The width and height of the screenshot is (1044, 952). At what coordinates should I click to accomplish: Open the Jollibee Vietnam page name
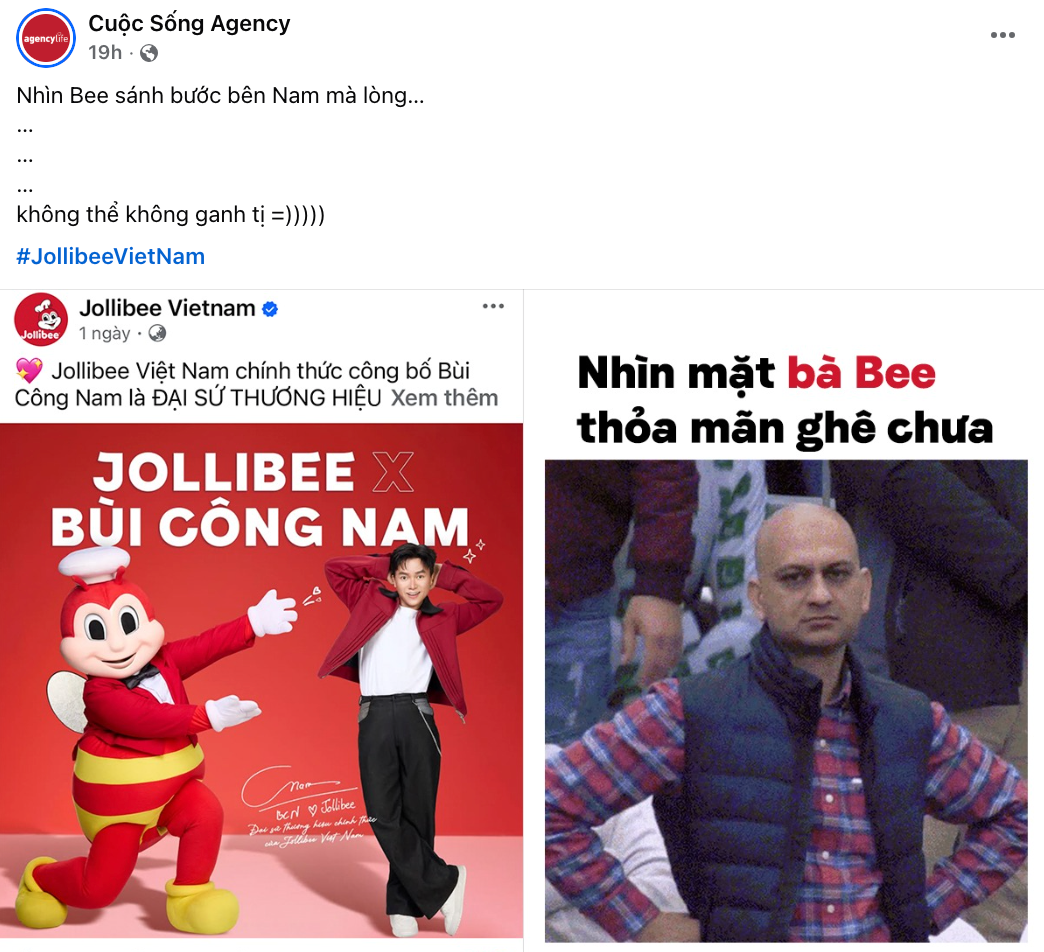tap(167, 308)
